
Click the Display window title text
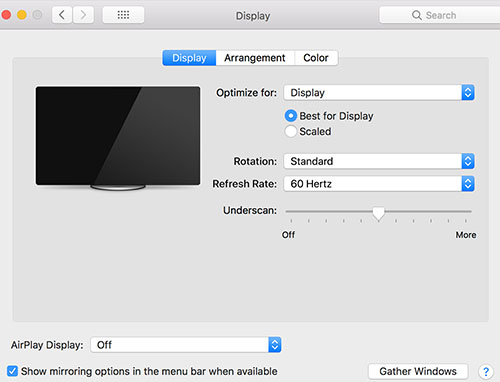tap(253, 16)
